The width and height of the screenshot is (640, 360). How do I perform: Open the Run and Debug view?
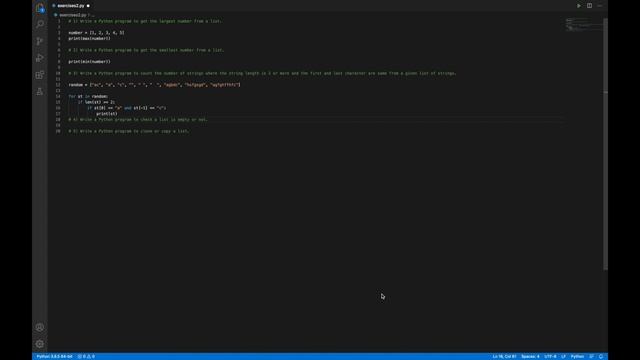pyautogui.click(x=40, y=58)
